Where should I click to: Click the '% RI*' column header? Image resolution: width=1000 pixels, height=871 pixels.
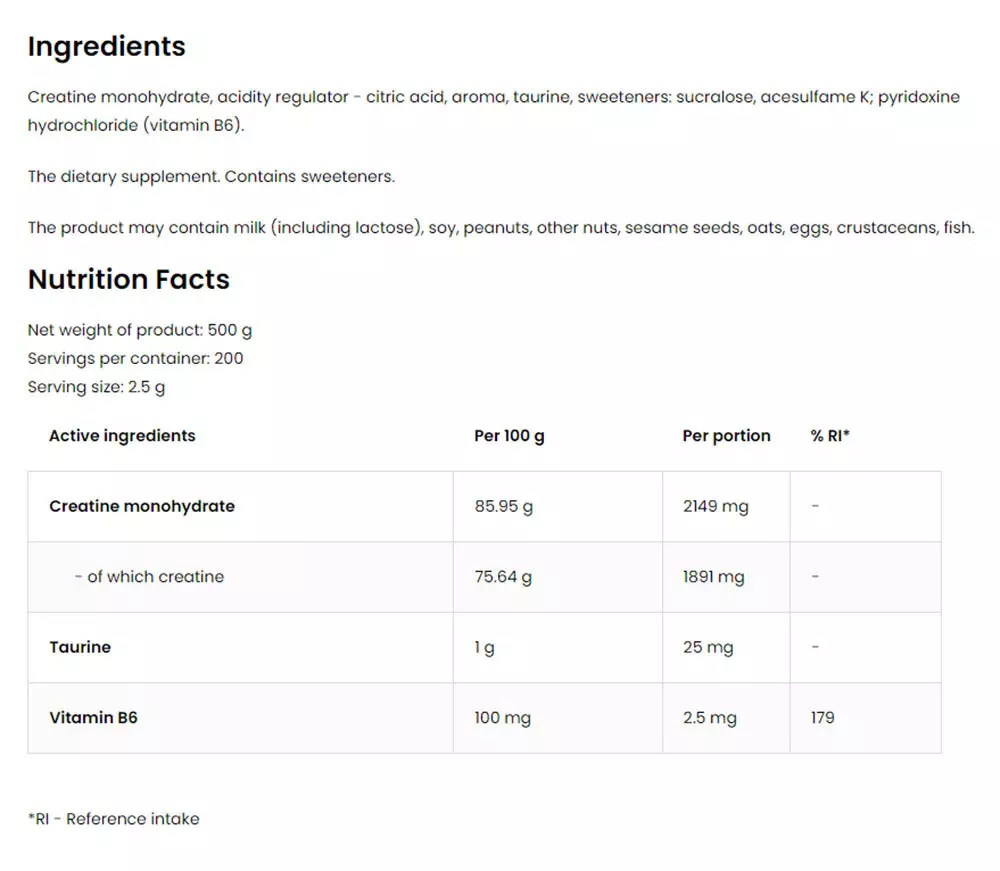tap(830, 436)
